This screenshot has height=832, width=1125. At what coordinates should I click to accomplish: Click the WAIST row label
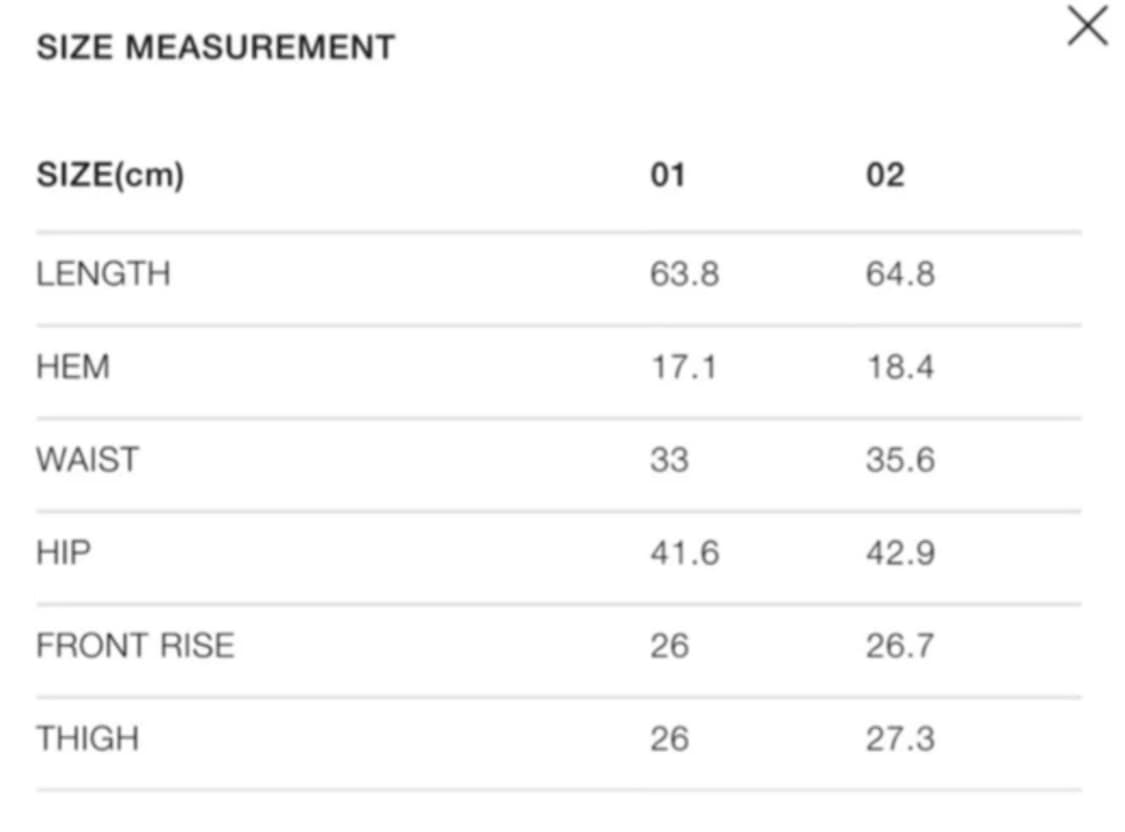tap(88, 460)
